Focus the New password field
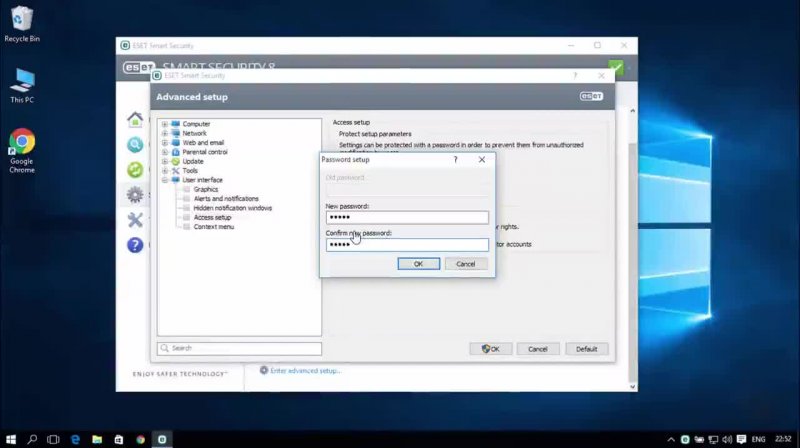 [x=407, y=217]
